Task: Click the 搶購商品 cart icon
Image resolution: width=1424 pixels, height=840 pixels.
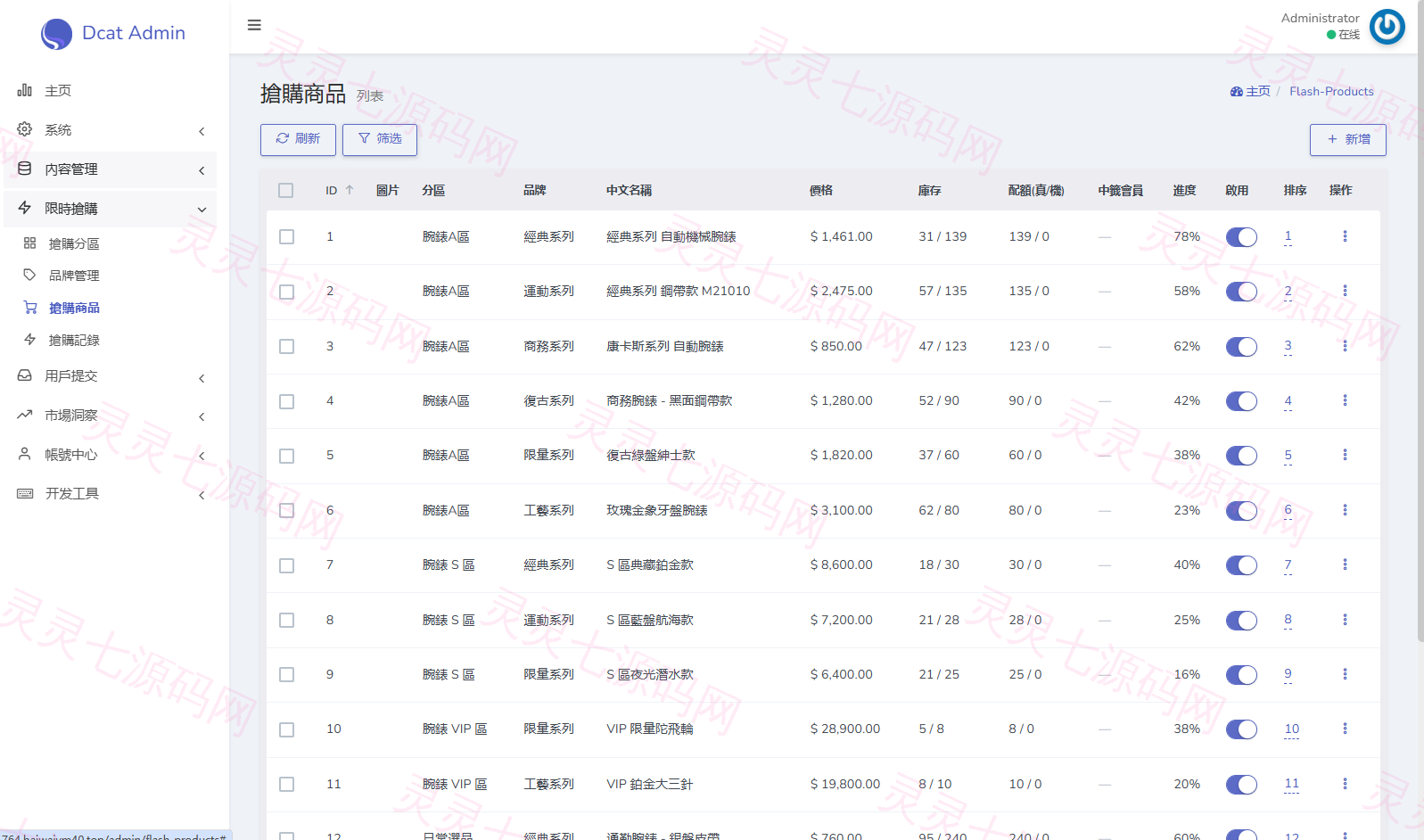Action: pos(30,308)
